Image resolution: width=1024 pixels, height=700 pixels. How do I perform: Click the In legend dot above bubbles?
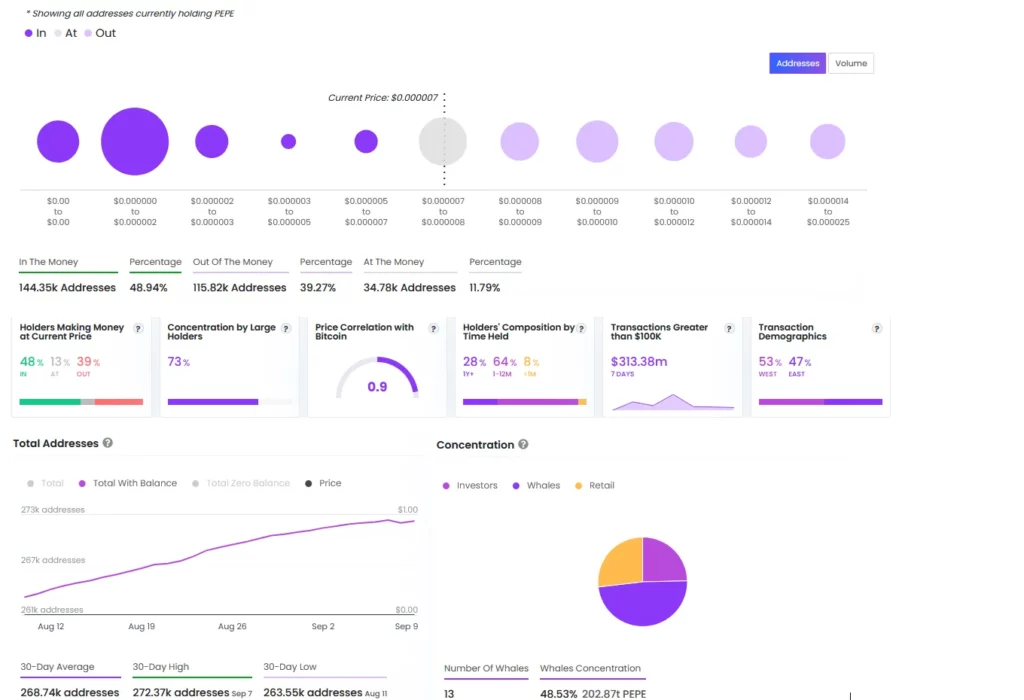click(28, 33)
